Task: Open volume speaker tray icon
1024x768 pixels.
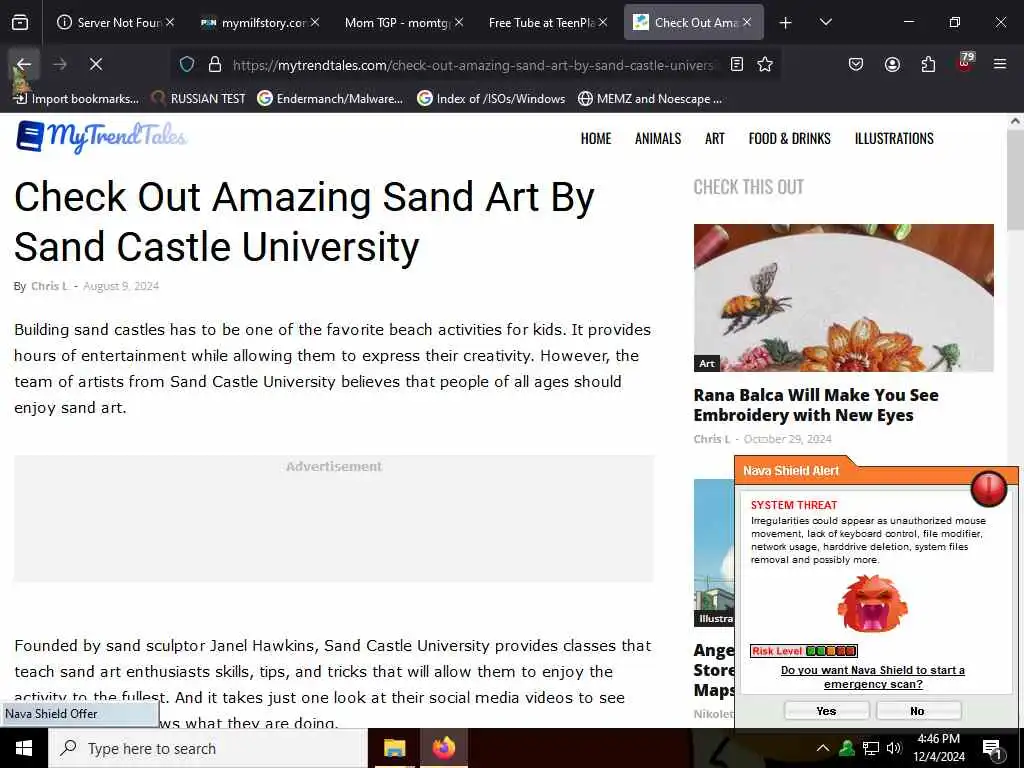Action: [x=894, y=748]
